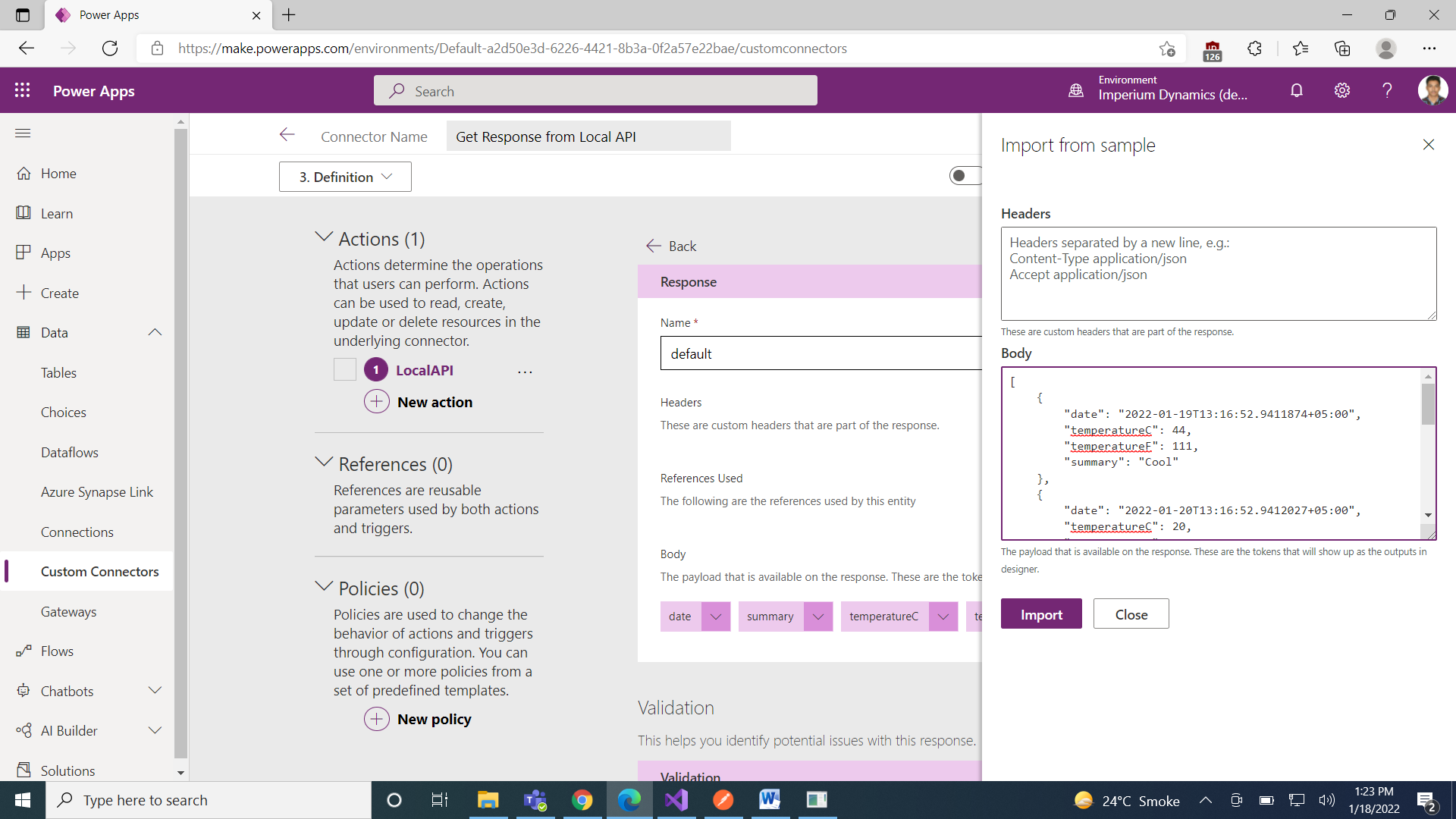Image resolution: width=1456 pixels, height=819 pixels.
Task: Click the notifications bell icon
Action: tap(1297, 90)
